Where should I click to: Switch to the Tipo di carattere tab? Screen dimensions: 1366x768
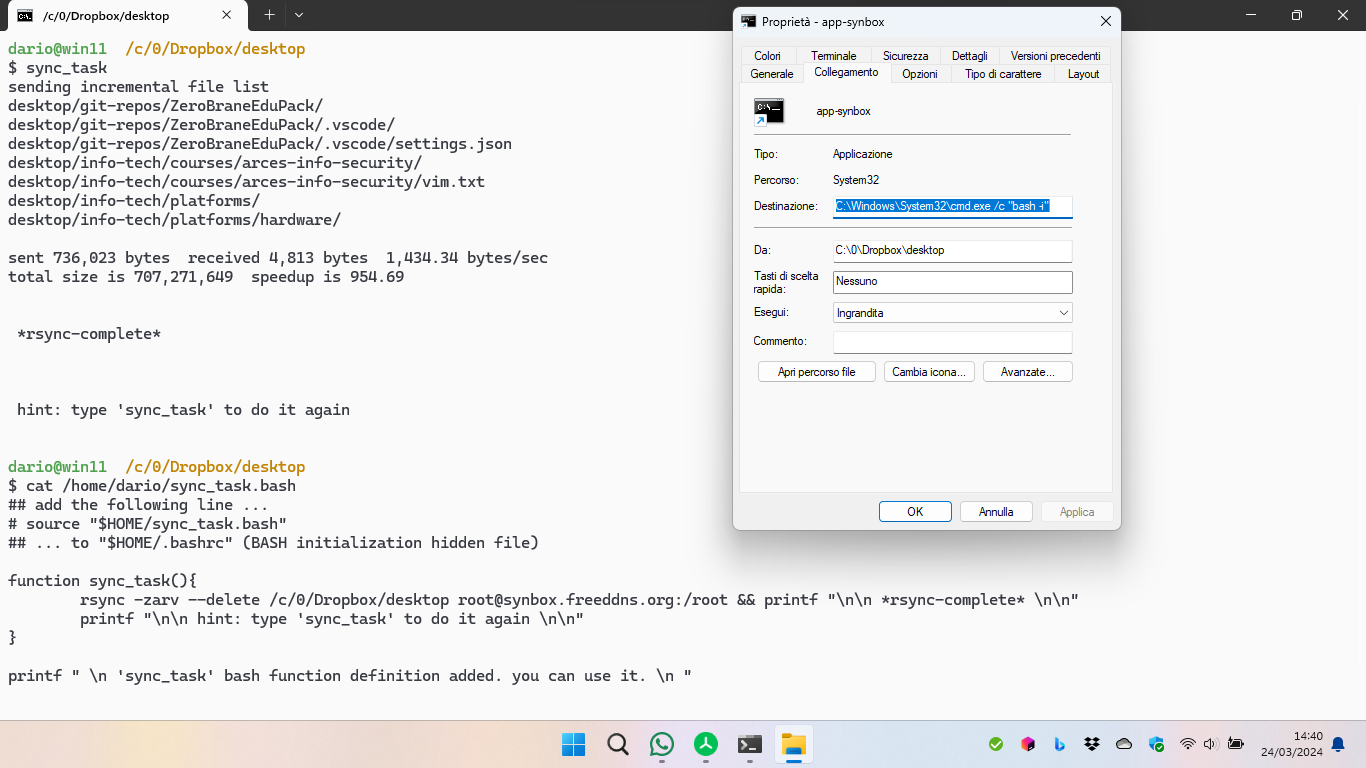[1003, 74]
